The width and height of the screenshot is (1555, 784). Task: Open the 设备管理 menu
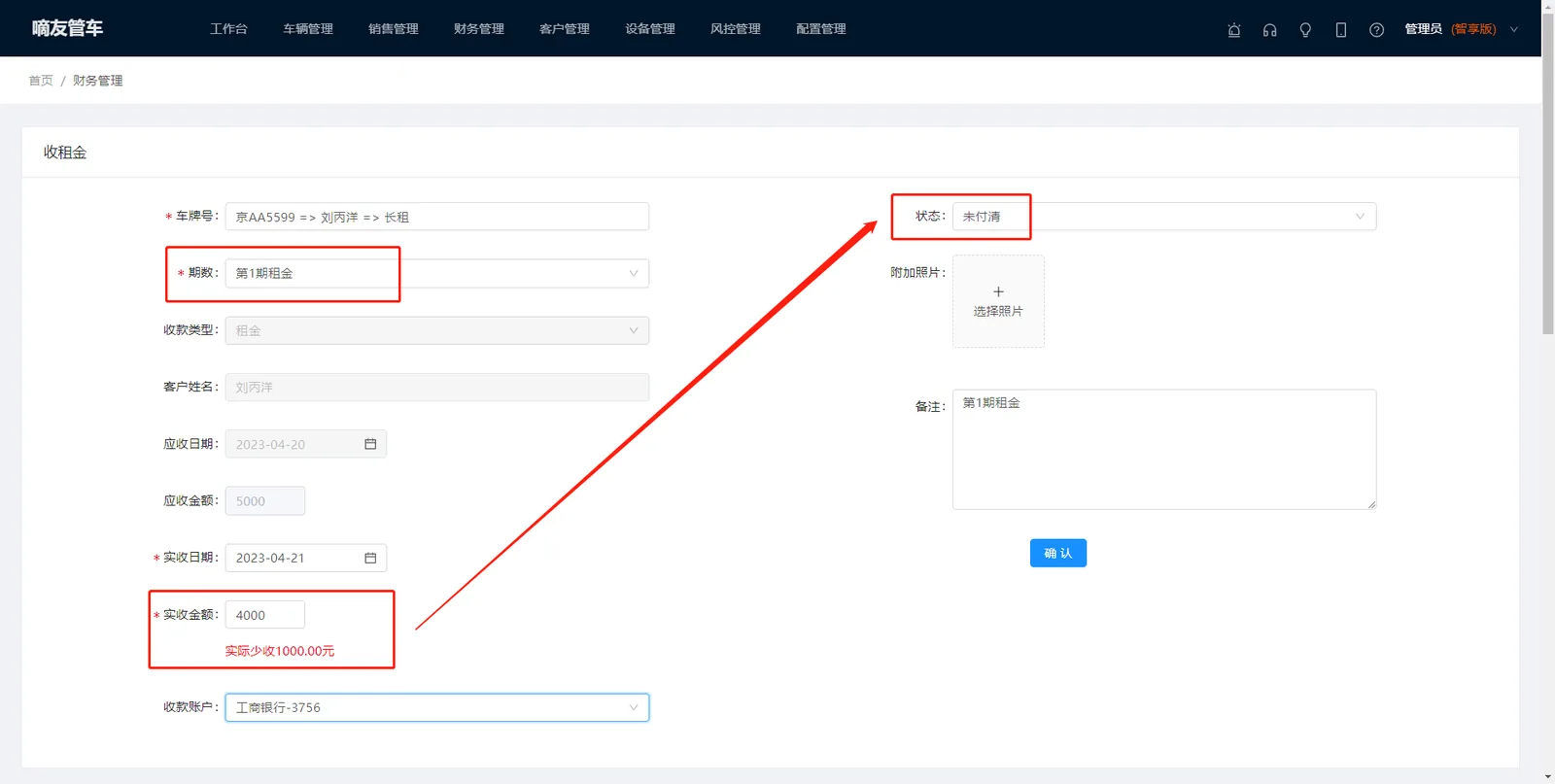click(650, 29)
